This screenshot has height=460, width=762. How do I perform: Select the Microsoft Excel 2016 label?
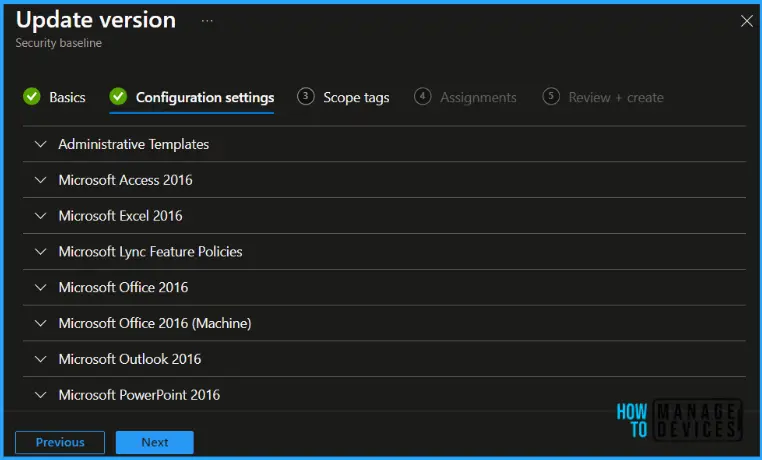pos(121,216)
